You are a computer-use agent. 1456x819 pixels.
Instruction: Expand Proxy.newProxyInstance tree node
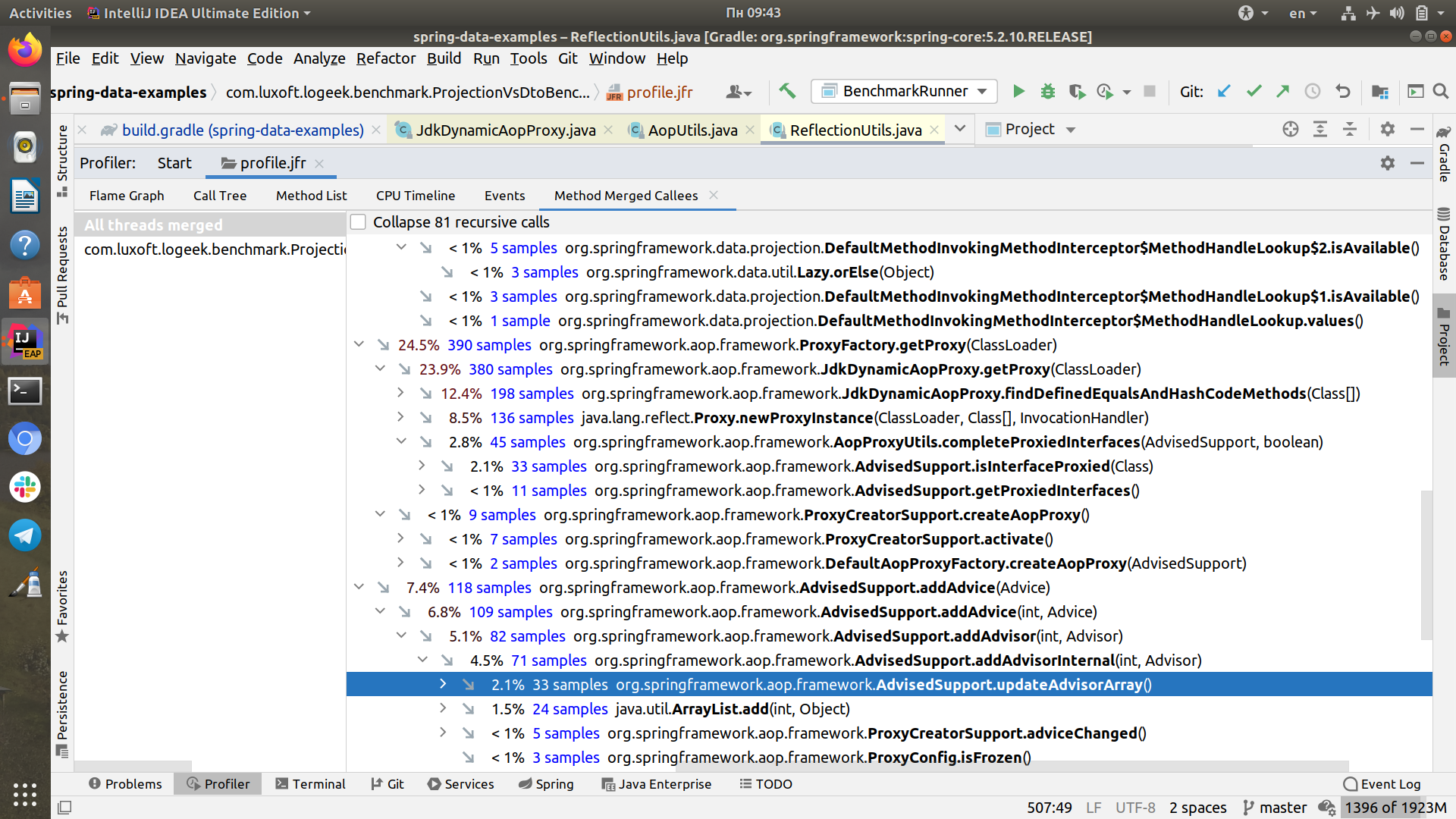[x=401, y=417]
